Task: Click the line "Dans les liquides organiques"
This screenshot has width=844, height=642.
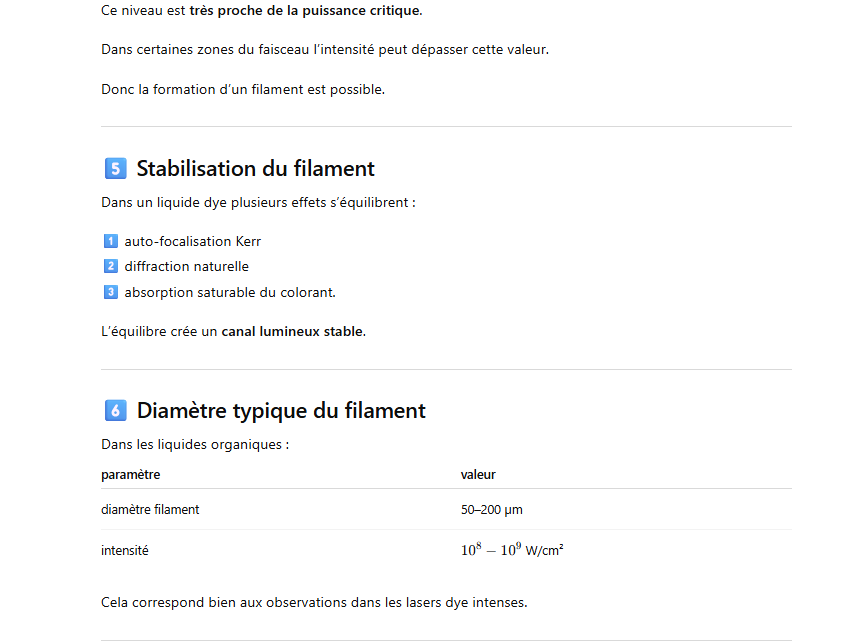Action: 195,443
